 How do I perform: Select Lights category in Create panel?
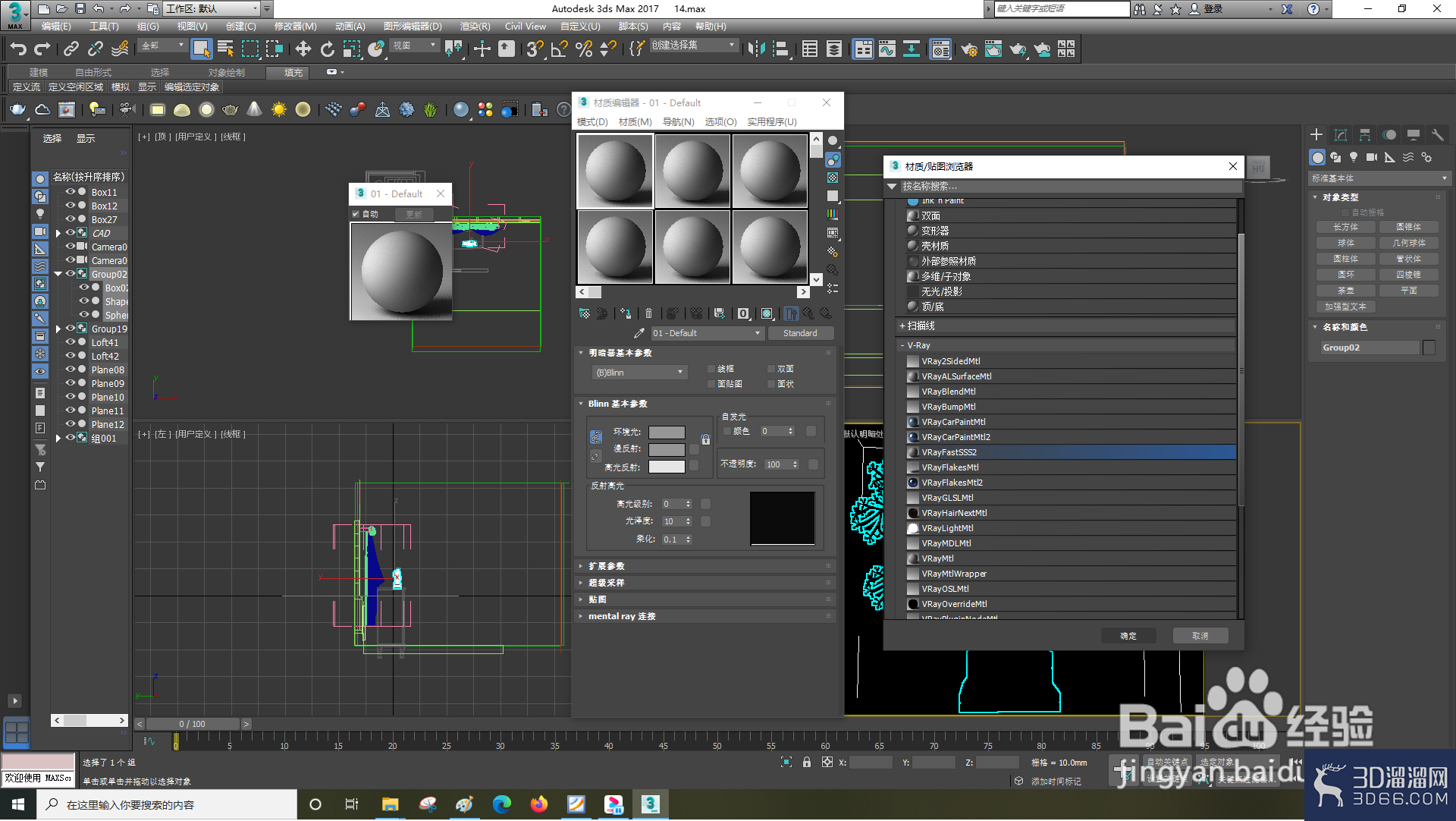tap(1354, 157)
